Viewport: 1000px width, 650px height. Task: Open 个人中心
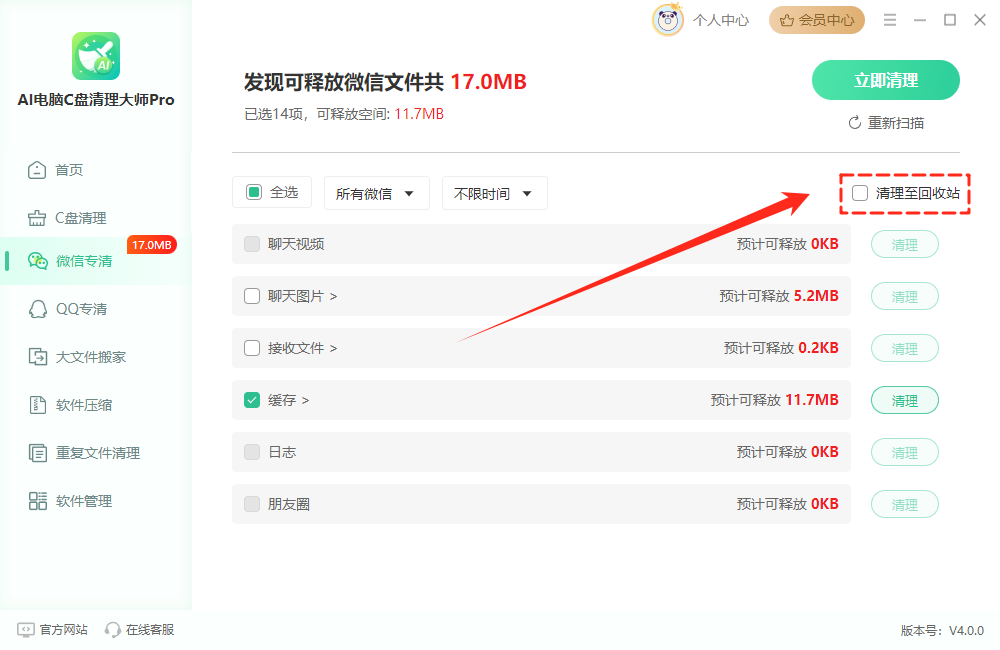[721, 20]
